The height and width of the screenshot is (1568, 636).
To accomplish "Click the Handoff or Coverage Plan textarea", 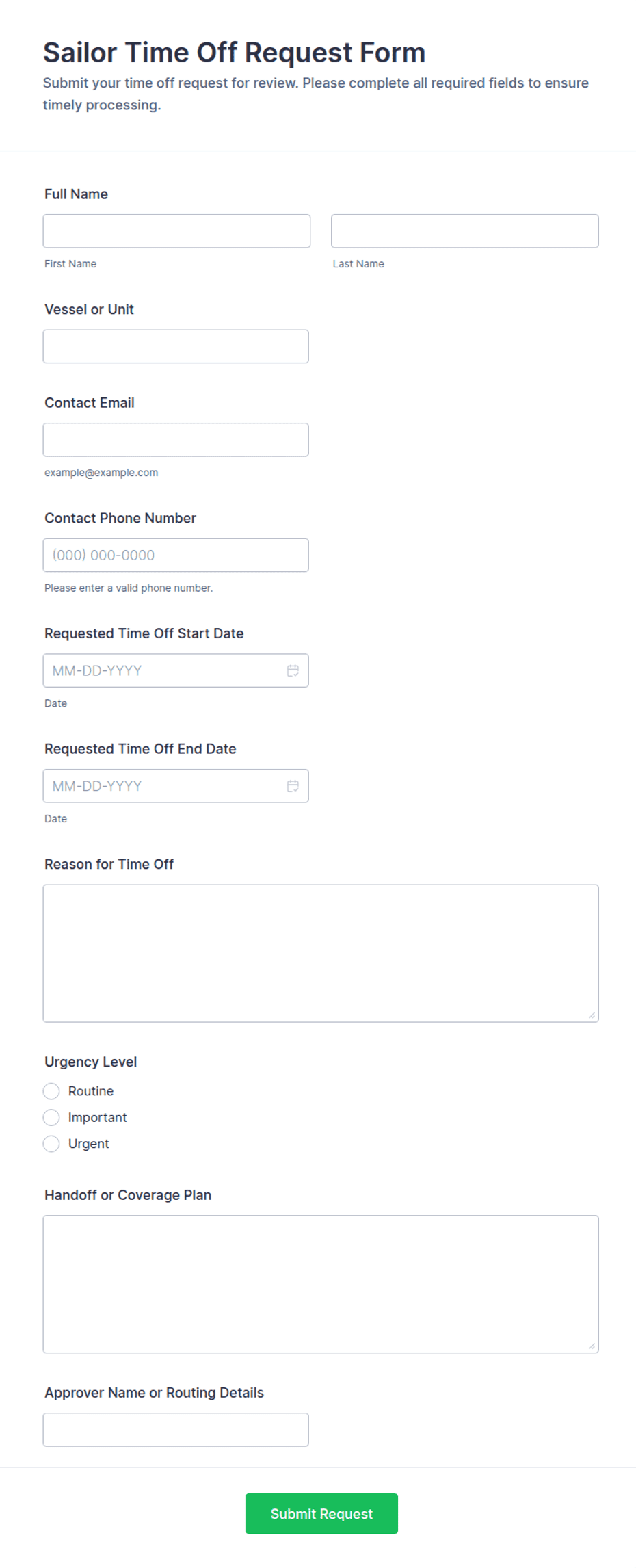I will click(x=321, y=1284).
